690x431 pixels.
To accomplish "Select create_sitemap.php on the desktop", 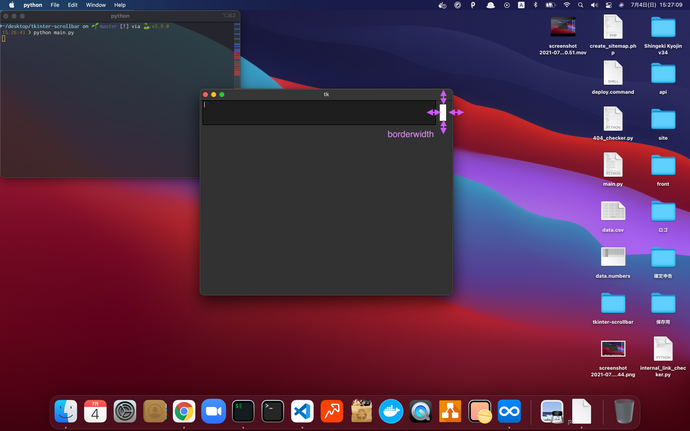I will click(613, 34).
